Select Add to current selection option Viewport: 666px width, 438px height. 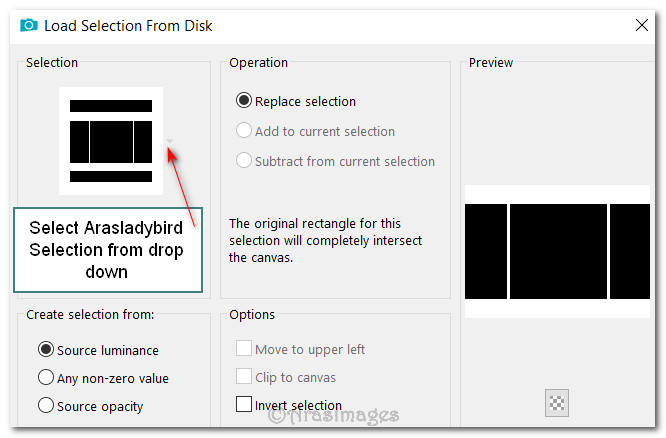point(243,131)
